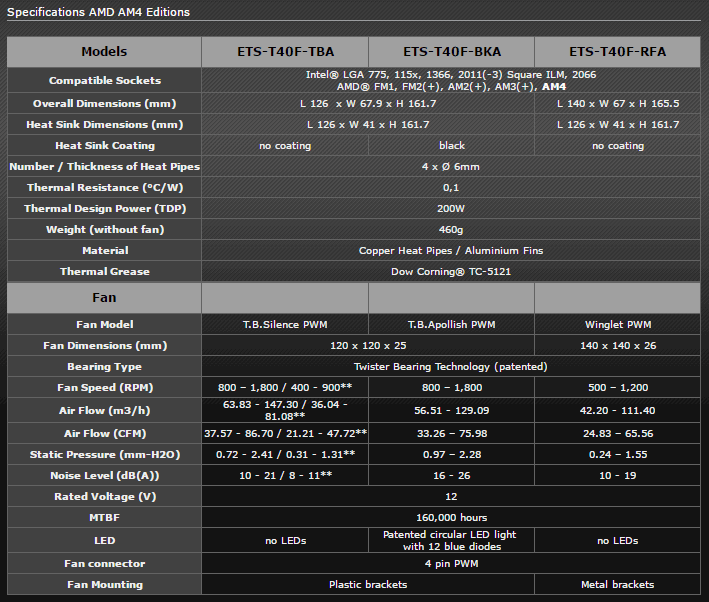
Task: Click the T.B.Apollish PWM fan model
Action: [452, 324]
